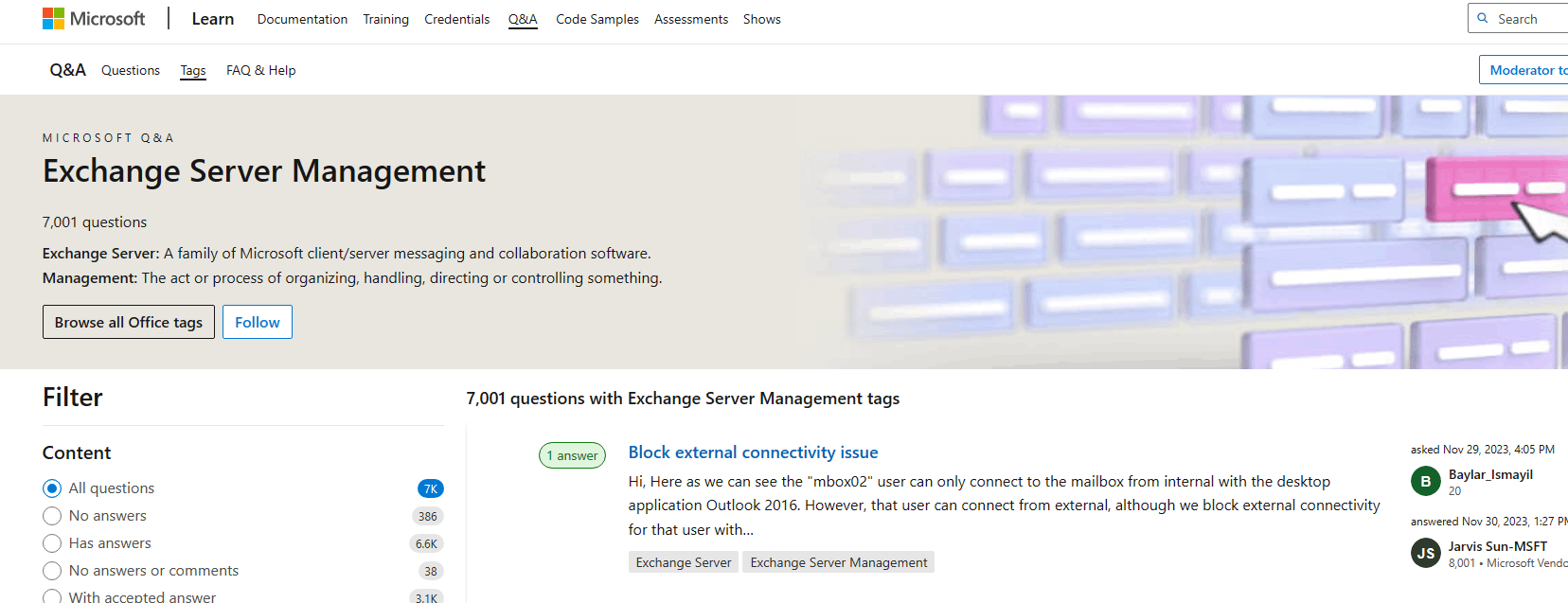
Task: Open the Code Samples nav item
Action: 597,19
